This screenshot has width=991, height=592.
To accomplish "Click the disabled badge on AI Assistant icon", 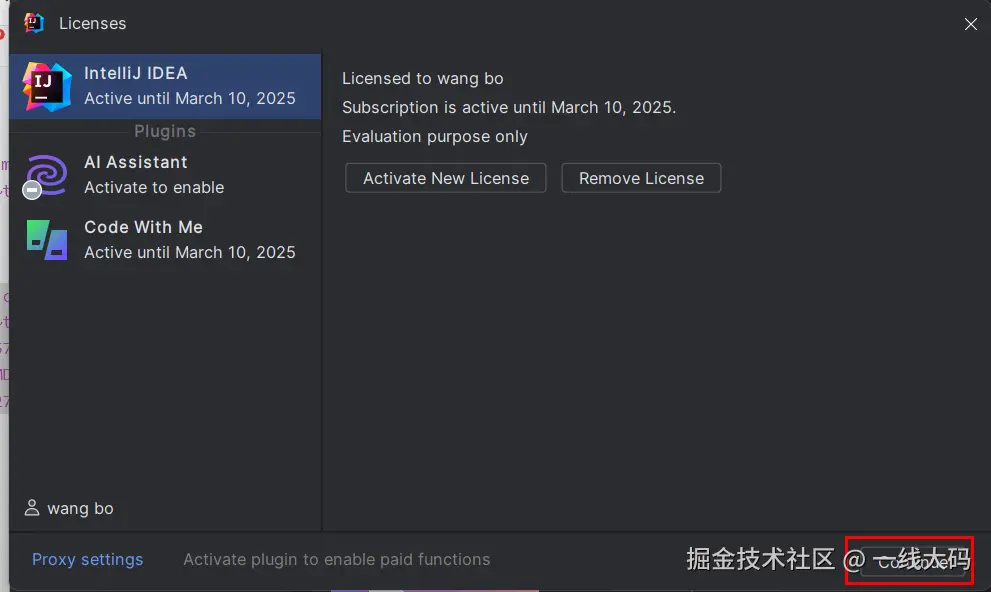I will click(x=33, y=190).
